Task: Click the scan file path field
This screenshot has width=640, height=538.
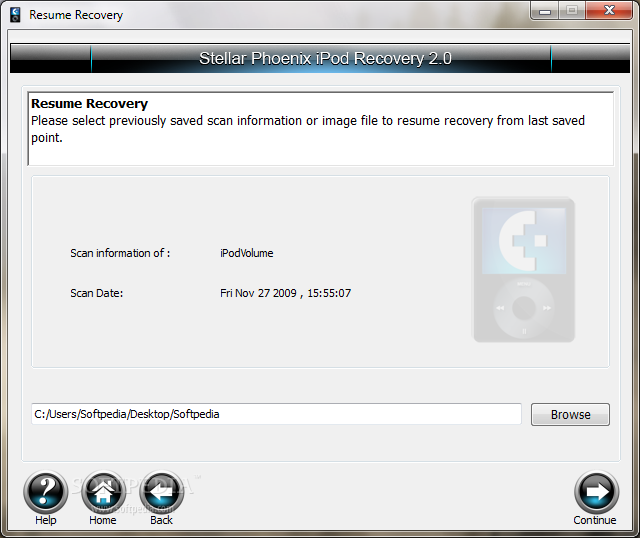Action: click(x=276, y=414)
